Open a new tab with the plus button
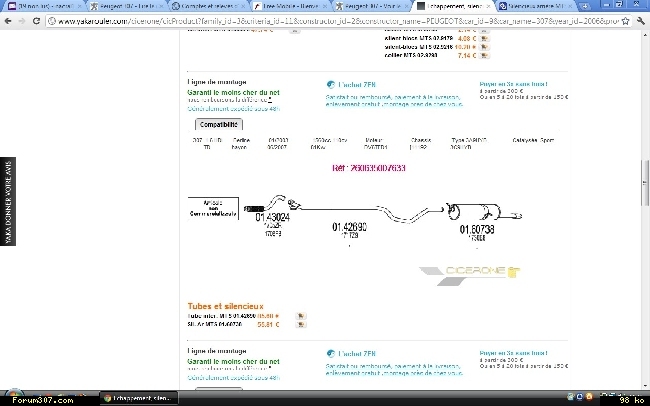The image size is (650, 406). click(585, 6)
